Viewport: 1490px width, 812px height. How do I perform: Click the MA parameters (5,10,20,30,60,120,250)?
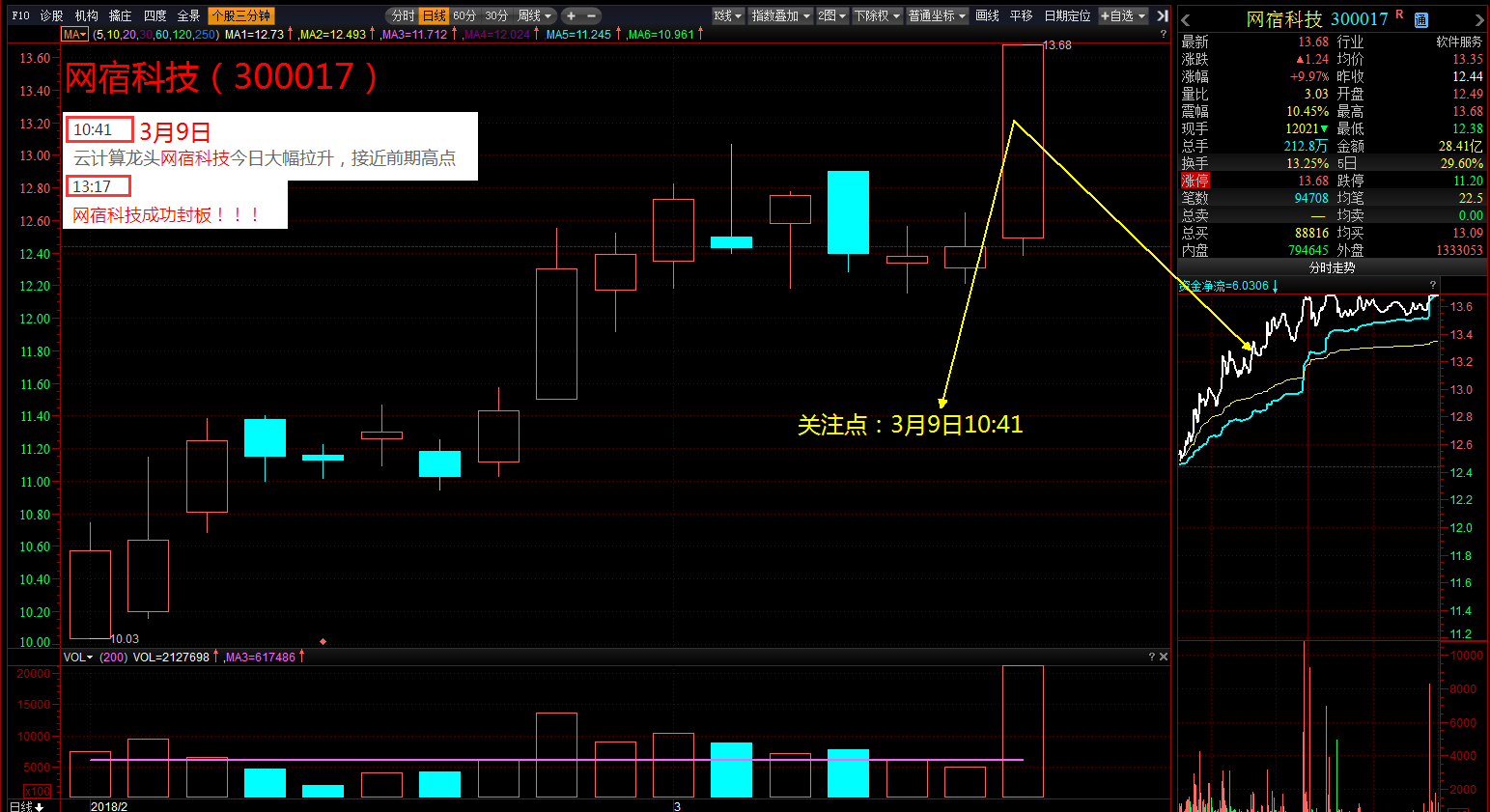coord(156,34)
